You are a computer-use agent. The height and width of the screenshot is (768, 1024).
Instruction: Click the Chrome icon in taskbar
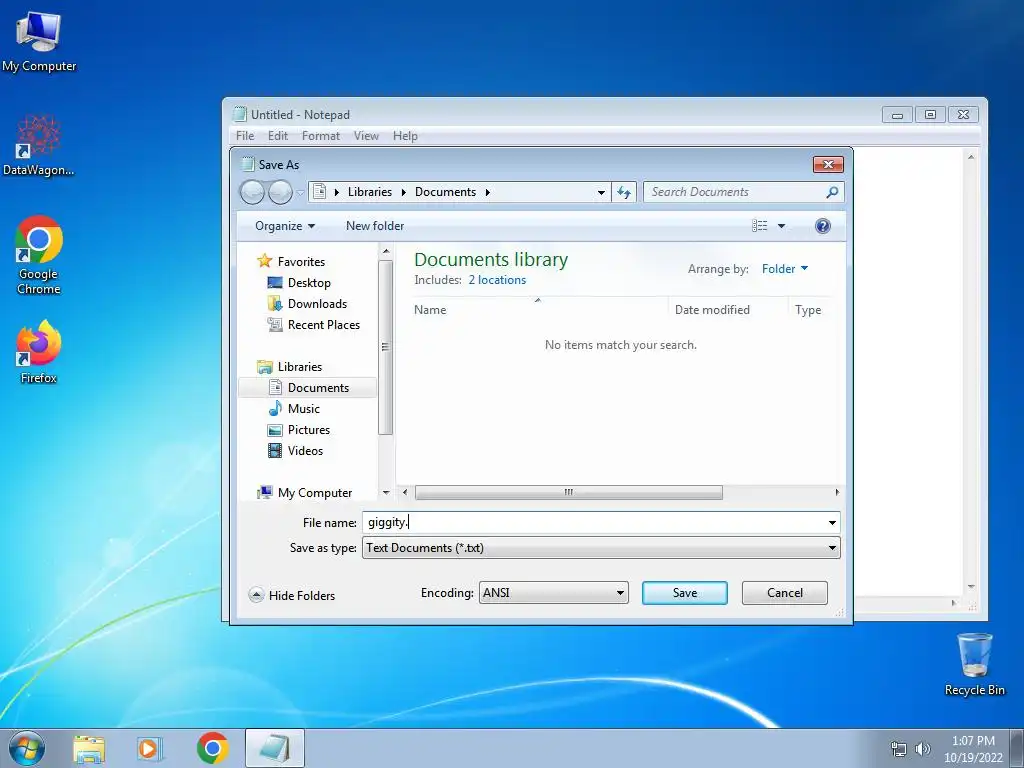212,748
